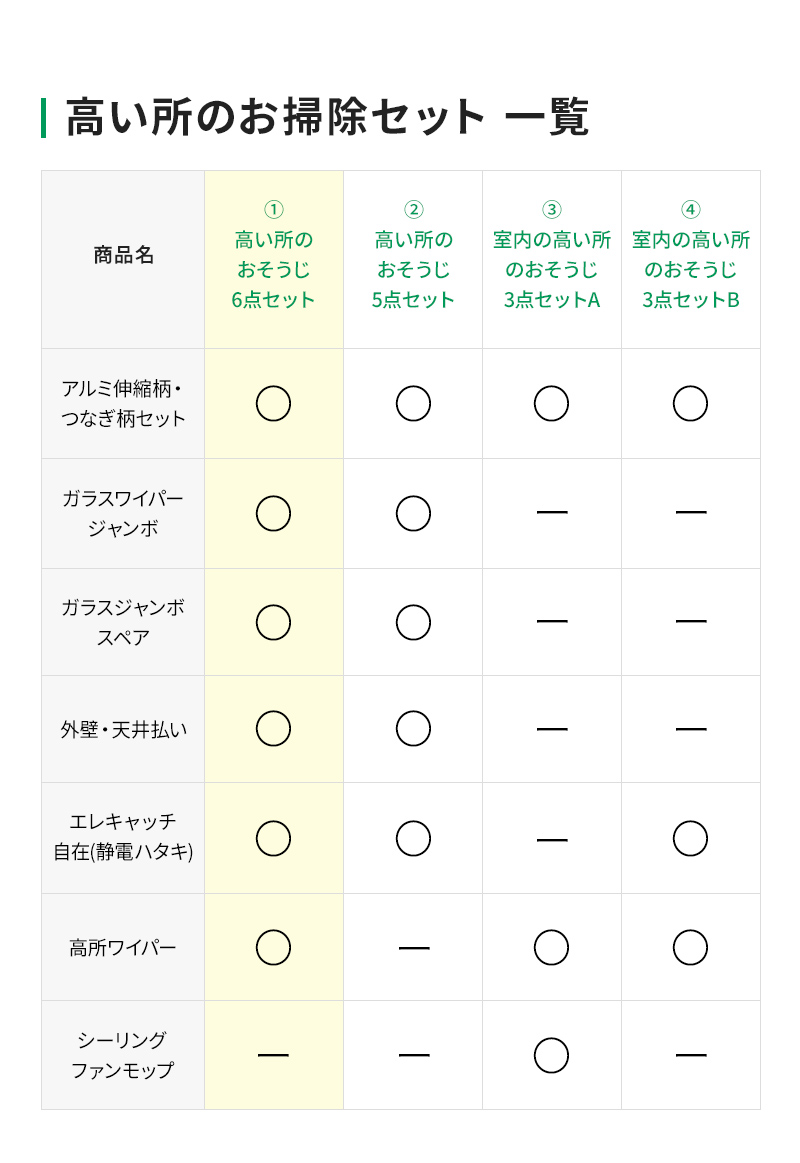This screenshot has height=1163, width=800.
Task: Click the アルミ伸縮柄・つなぎ柄セット row label
Action: 123,404
